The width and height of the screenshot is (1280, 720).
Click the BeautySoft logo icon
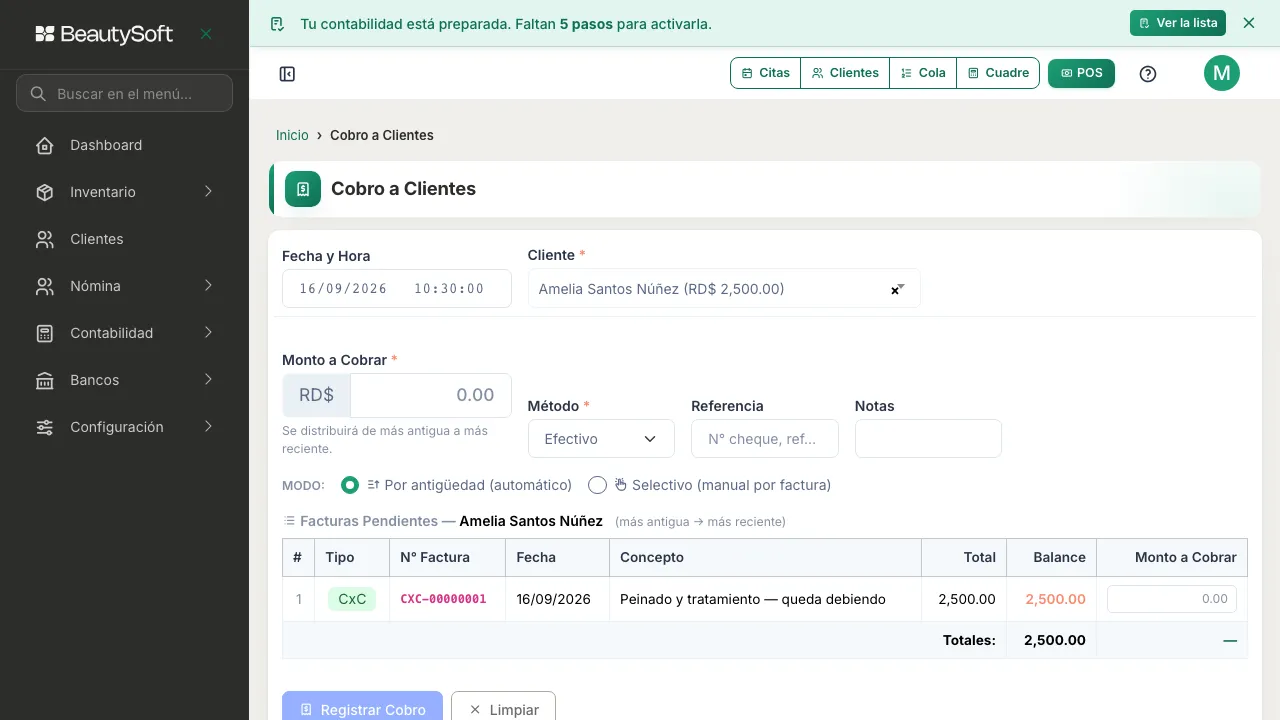coord(45,34)
